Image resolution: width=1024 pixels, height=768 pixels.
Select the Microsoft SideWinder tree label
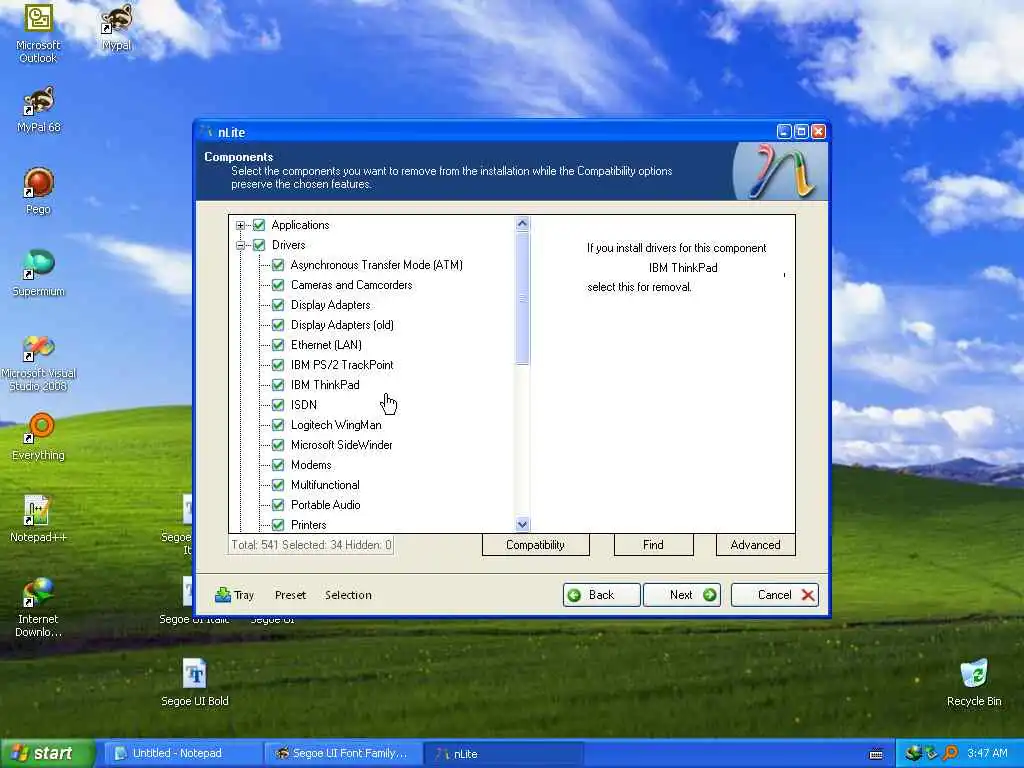tap(342, 445)
